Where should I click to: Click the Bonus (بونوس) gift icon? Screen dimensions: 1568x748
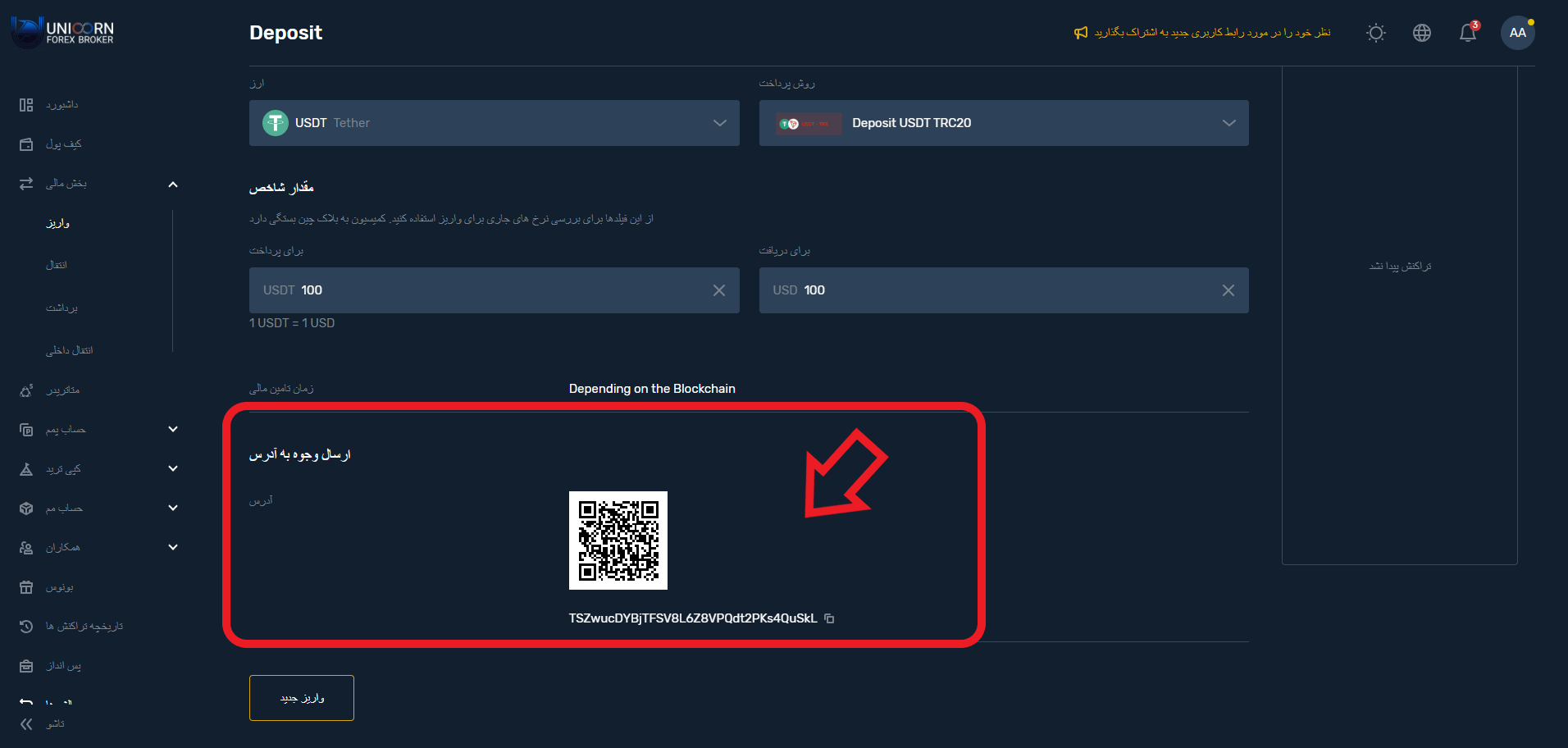click(26, 587)
